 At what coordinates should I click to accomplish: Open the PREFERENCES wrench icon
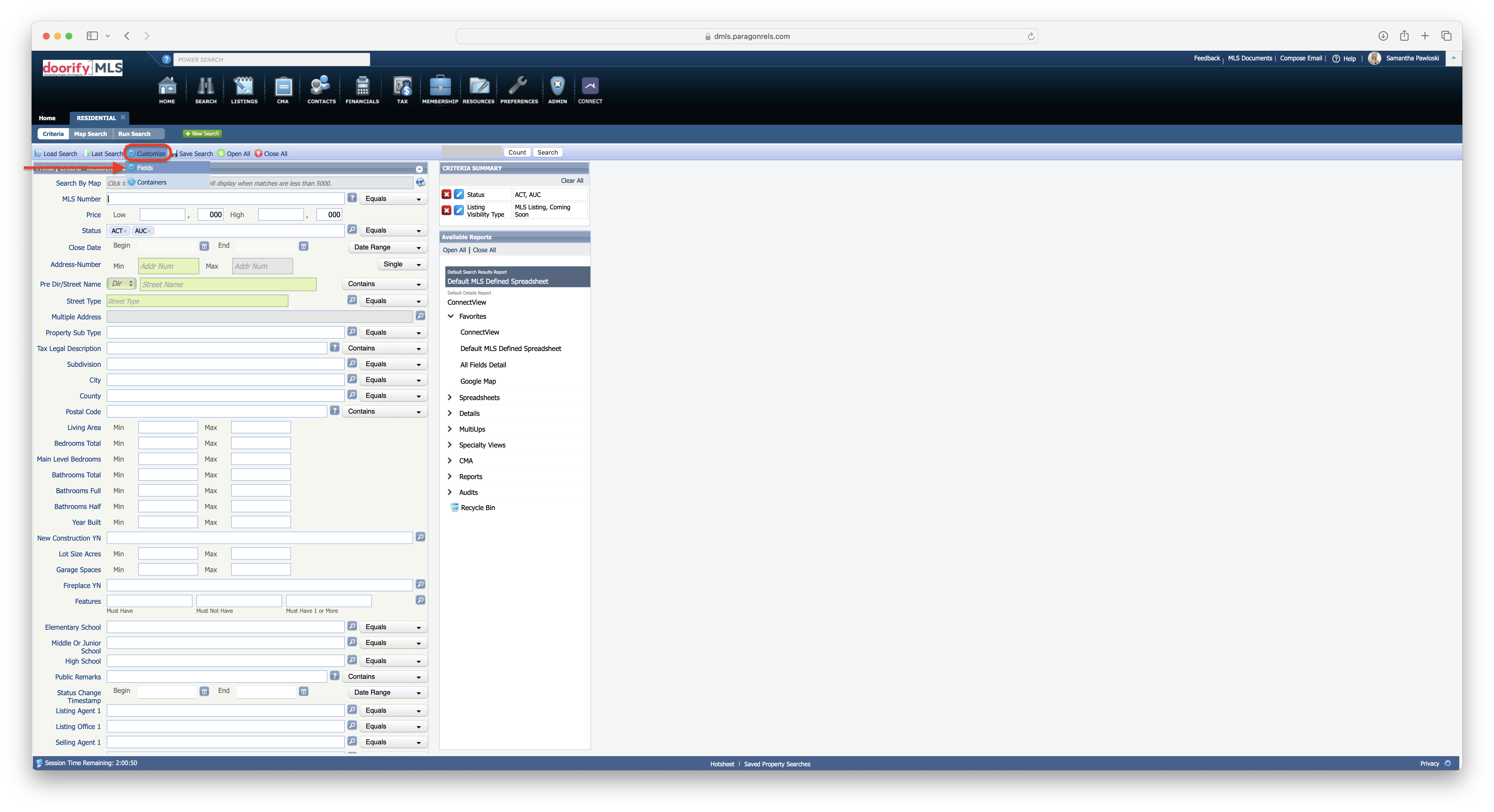519,90
